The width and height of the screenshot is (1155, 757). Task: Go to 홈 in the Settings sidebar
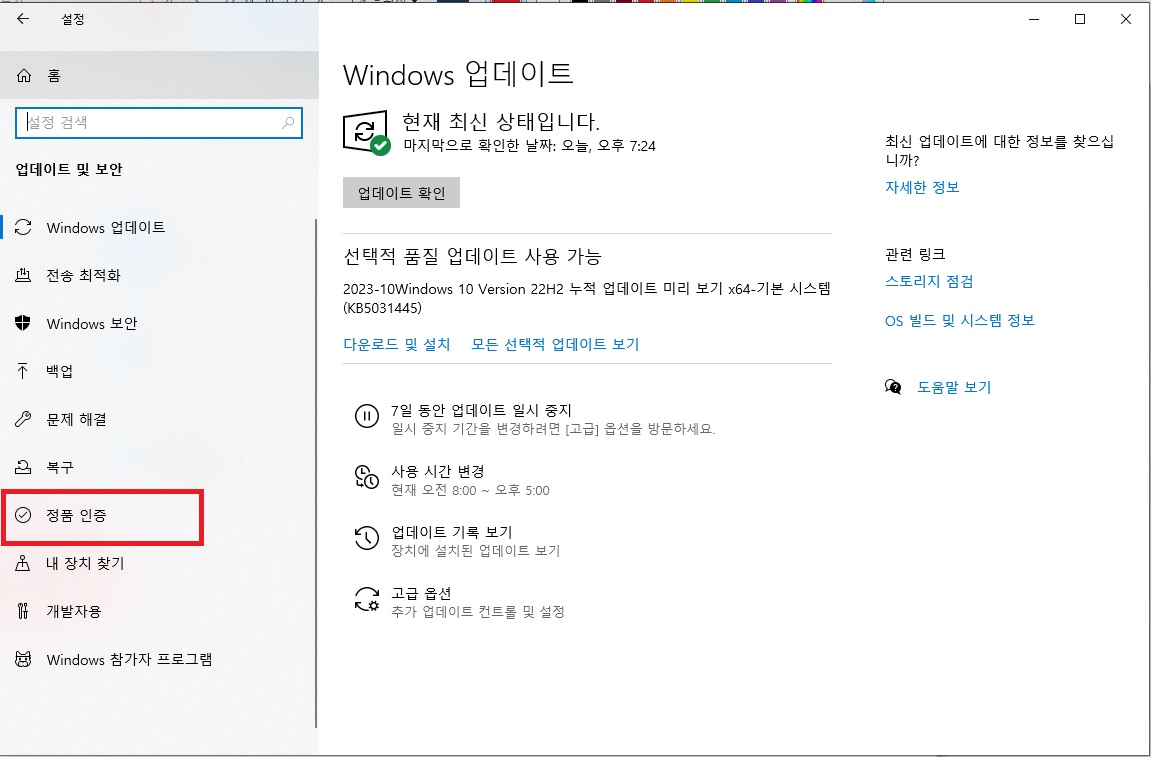(x=159, y=75)
